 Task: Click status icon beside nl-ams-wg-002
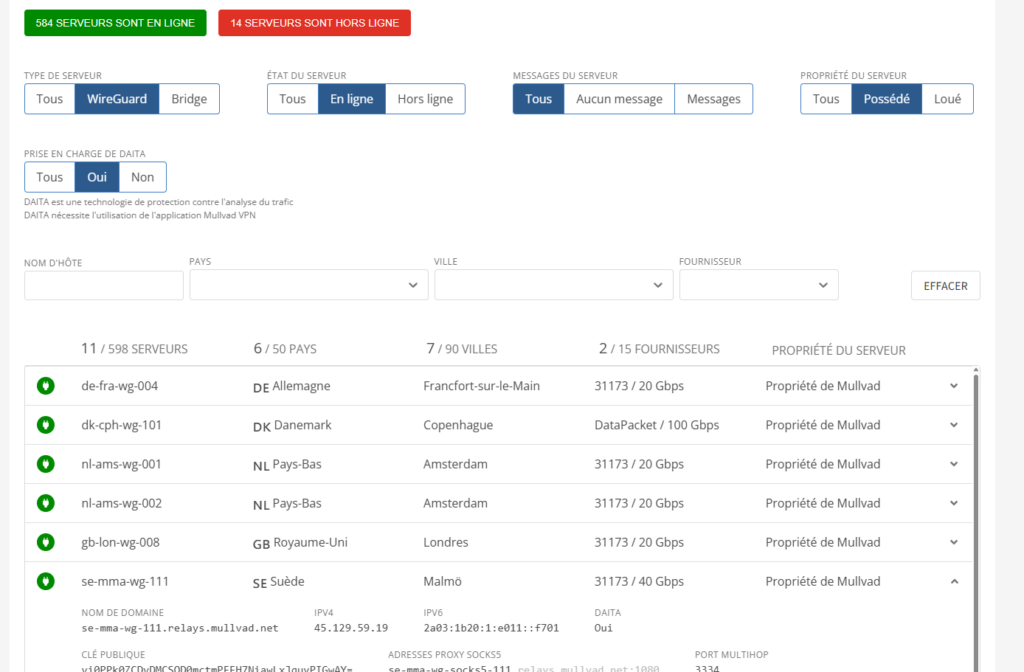pyautogui.click(x=45, y=503)
